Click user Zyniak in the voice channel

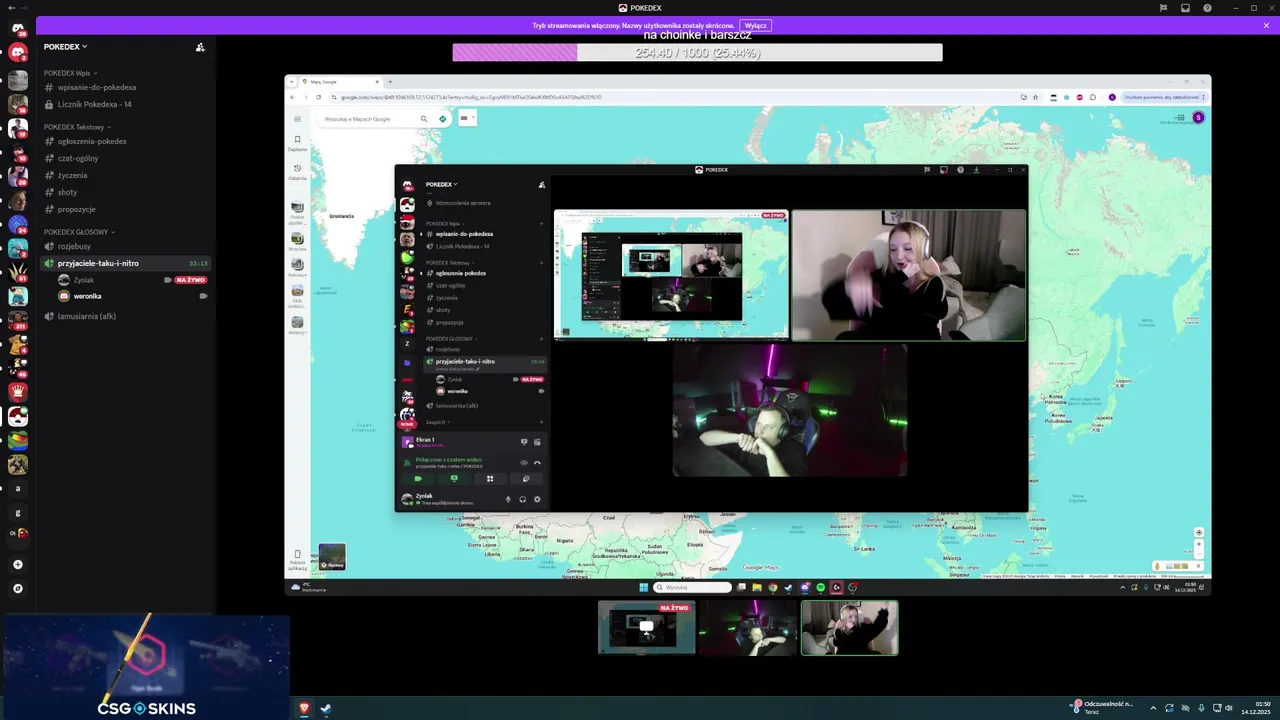83,280
